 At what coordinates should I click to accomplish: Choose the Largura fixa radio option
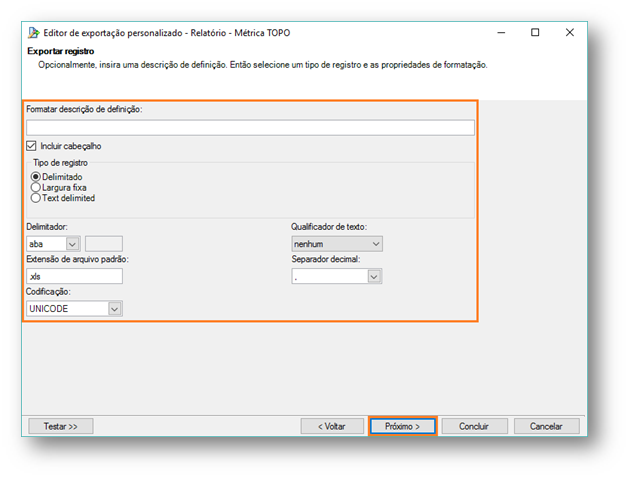point(36,187)
